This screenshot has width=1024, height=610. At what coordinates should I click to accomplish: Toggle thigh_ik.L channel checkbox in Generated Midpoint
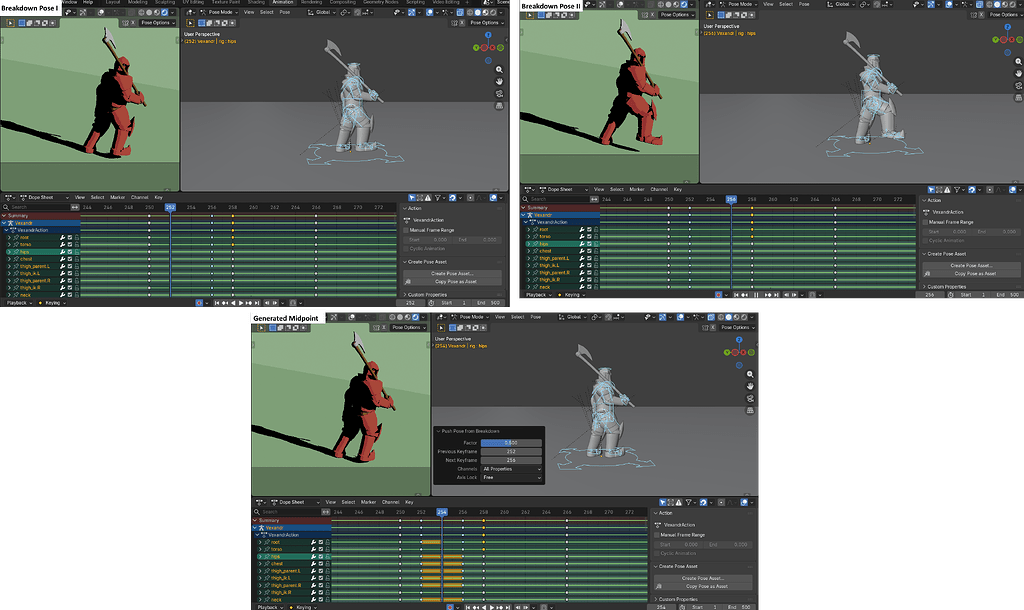point(321,578)
